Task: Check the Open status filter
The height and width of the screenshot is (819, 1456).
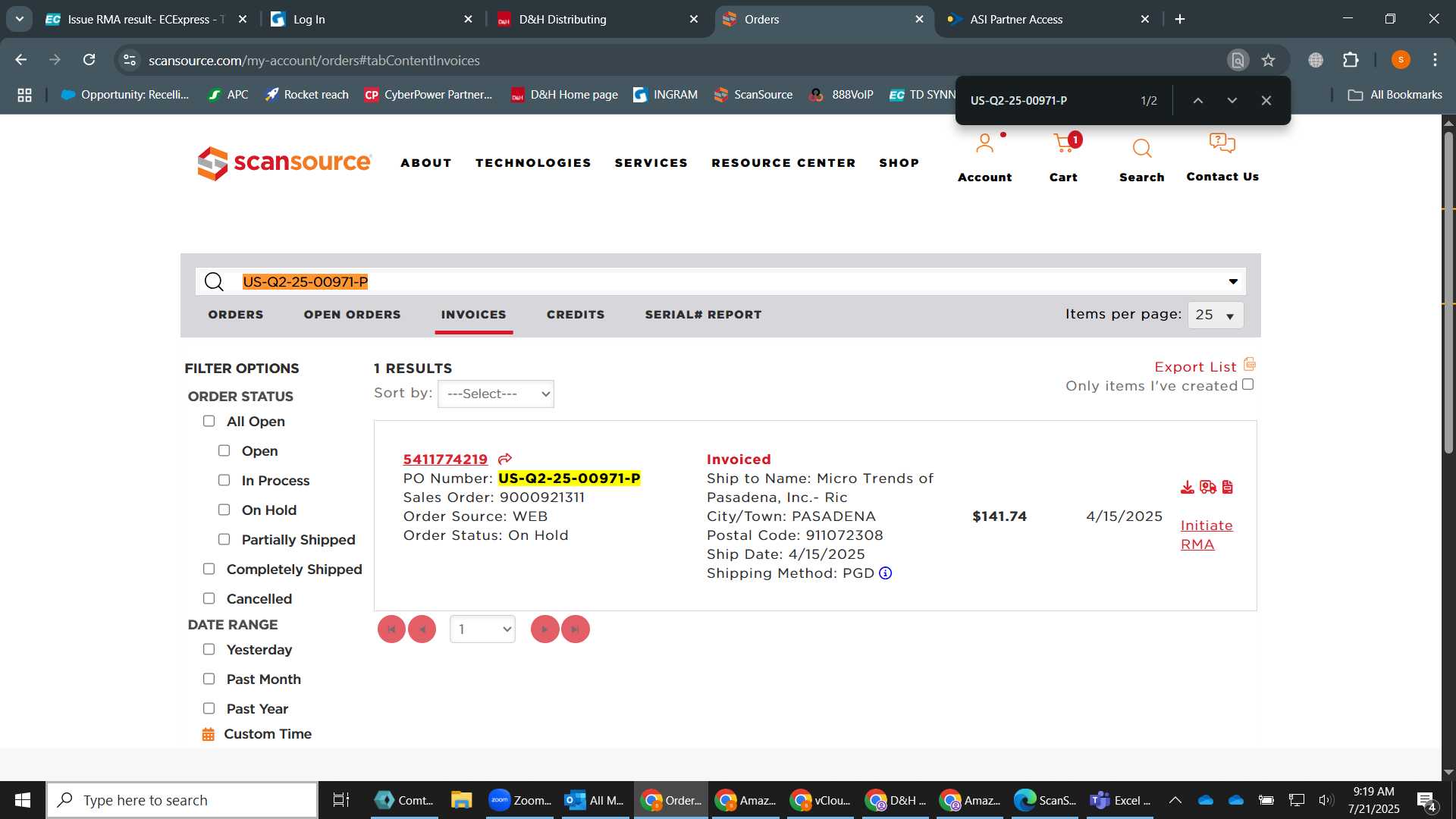Action: coord(224,450)
